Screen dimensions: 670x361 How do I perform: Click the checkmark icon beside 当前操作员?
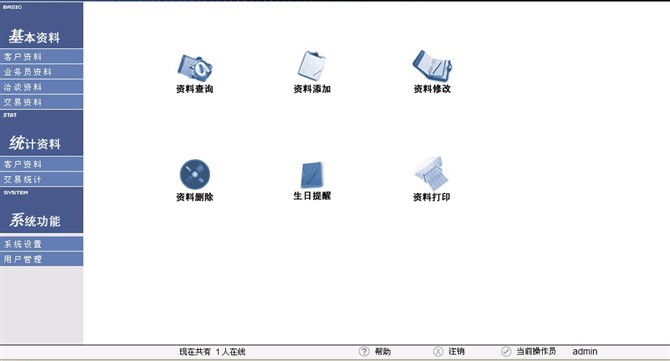point(506,351)
